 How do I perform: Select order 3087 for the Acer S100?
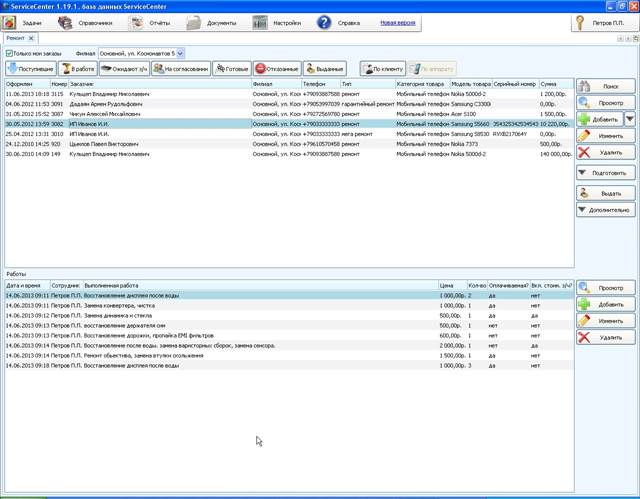289,114
